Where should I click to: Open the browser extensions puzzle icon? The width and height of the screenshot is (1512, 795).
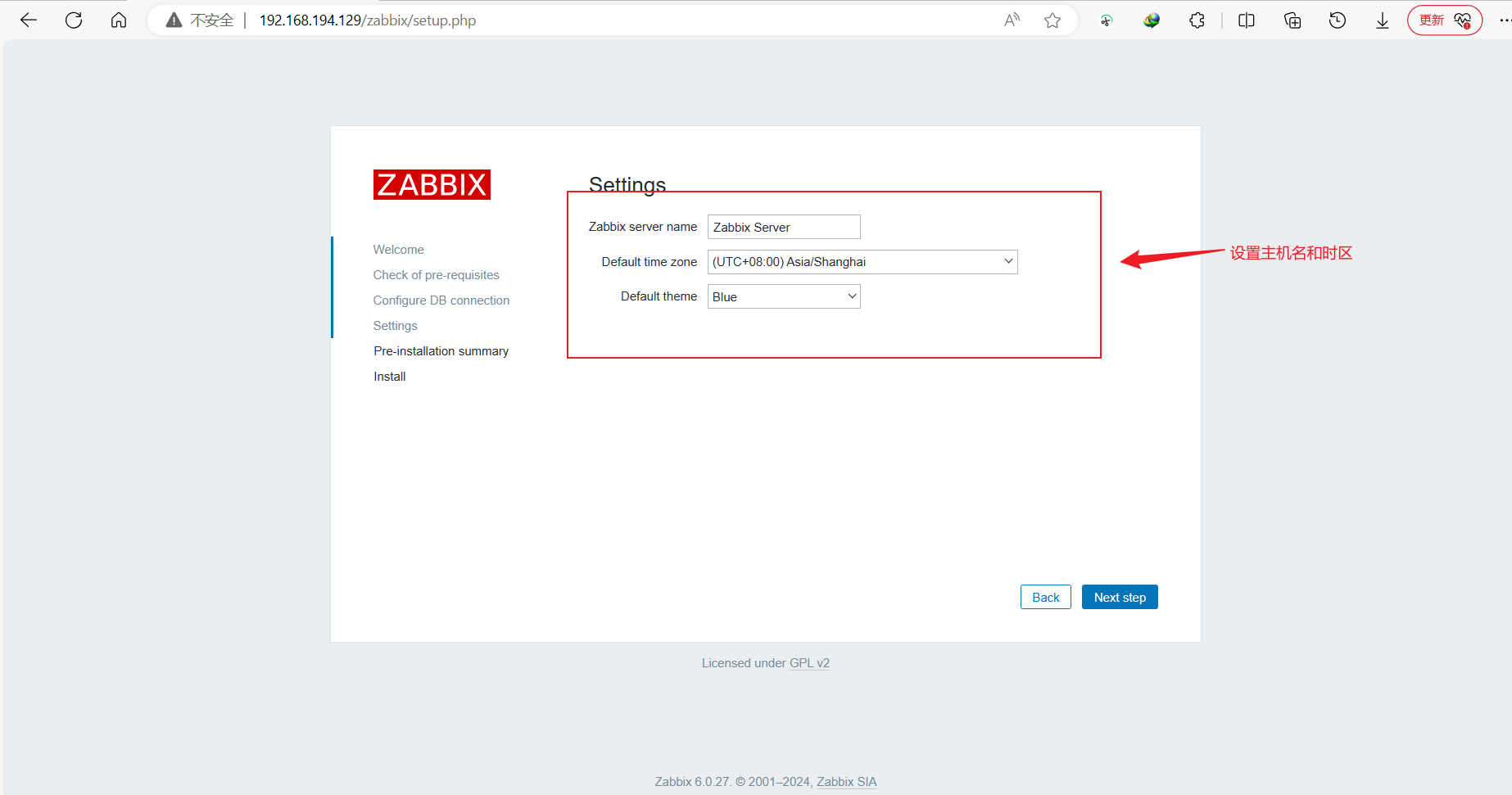(x=1197, y=20)
